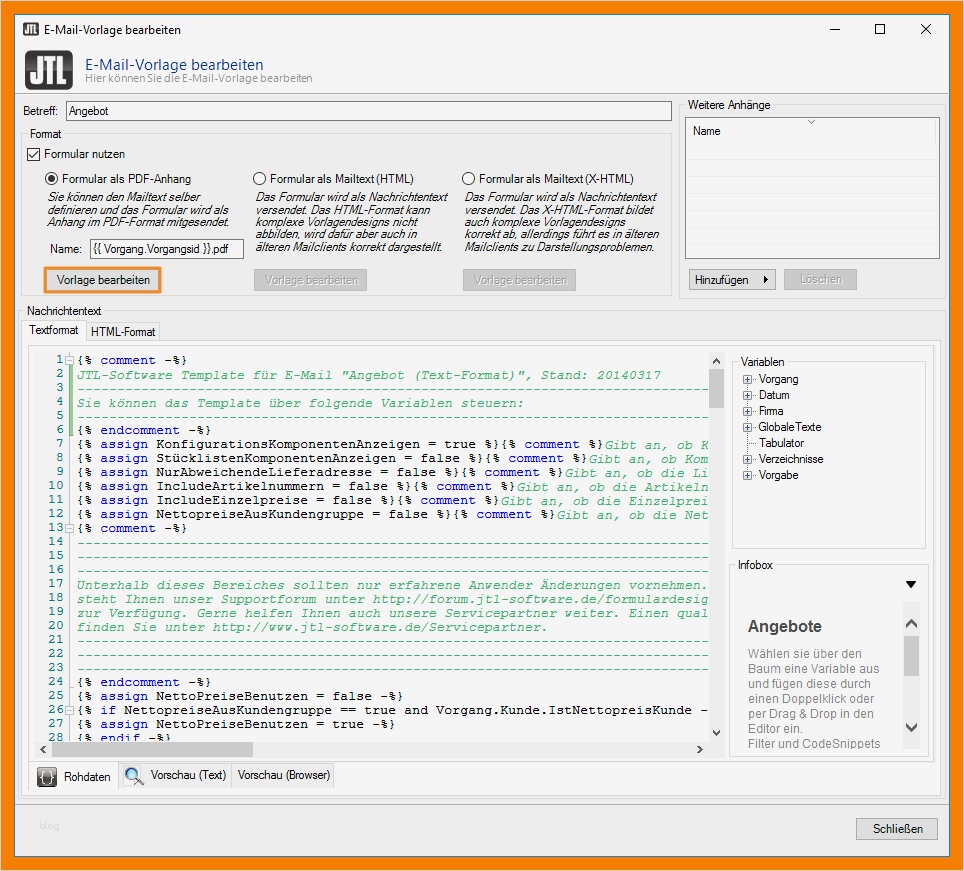The width and height of the screenshot is (964, 871).
Task: Collapse code fold marker at line 26
Action: 69,710
